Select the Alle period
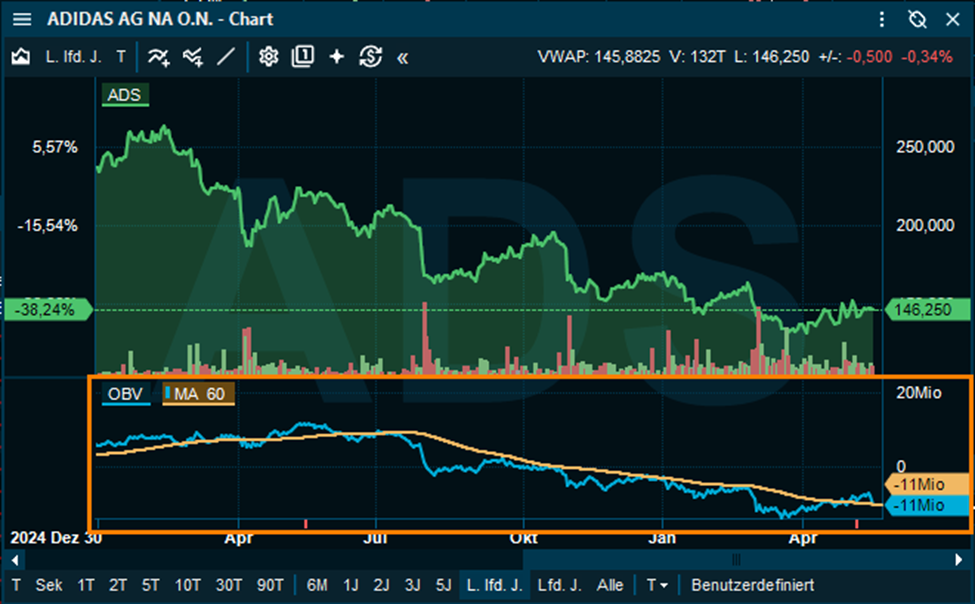Image resolution: width=975 pixels, height=604 pixels. [610, 585]
